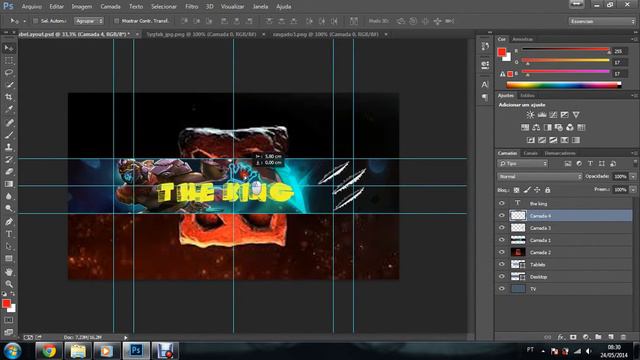Lock all layer attributes with padlock
640x360 pixels.
point(547,190)
